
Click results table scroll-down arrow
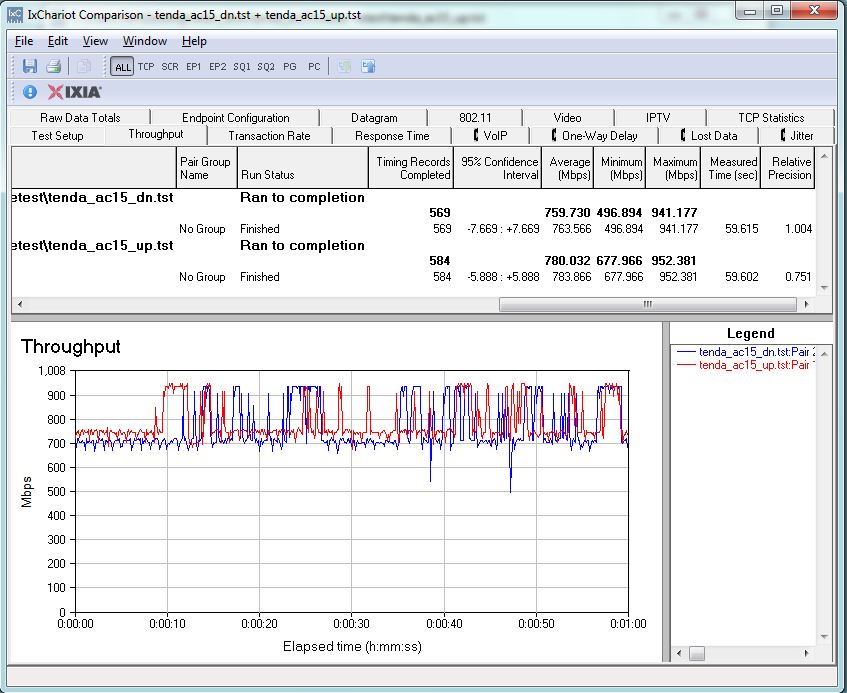(x=824, y=288)
